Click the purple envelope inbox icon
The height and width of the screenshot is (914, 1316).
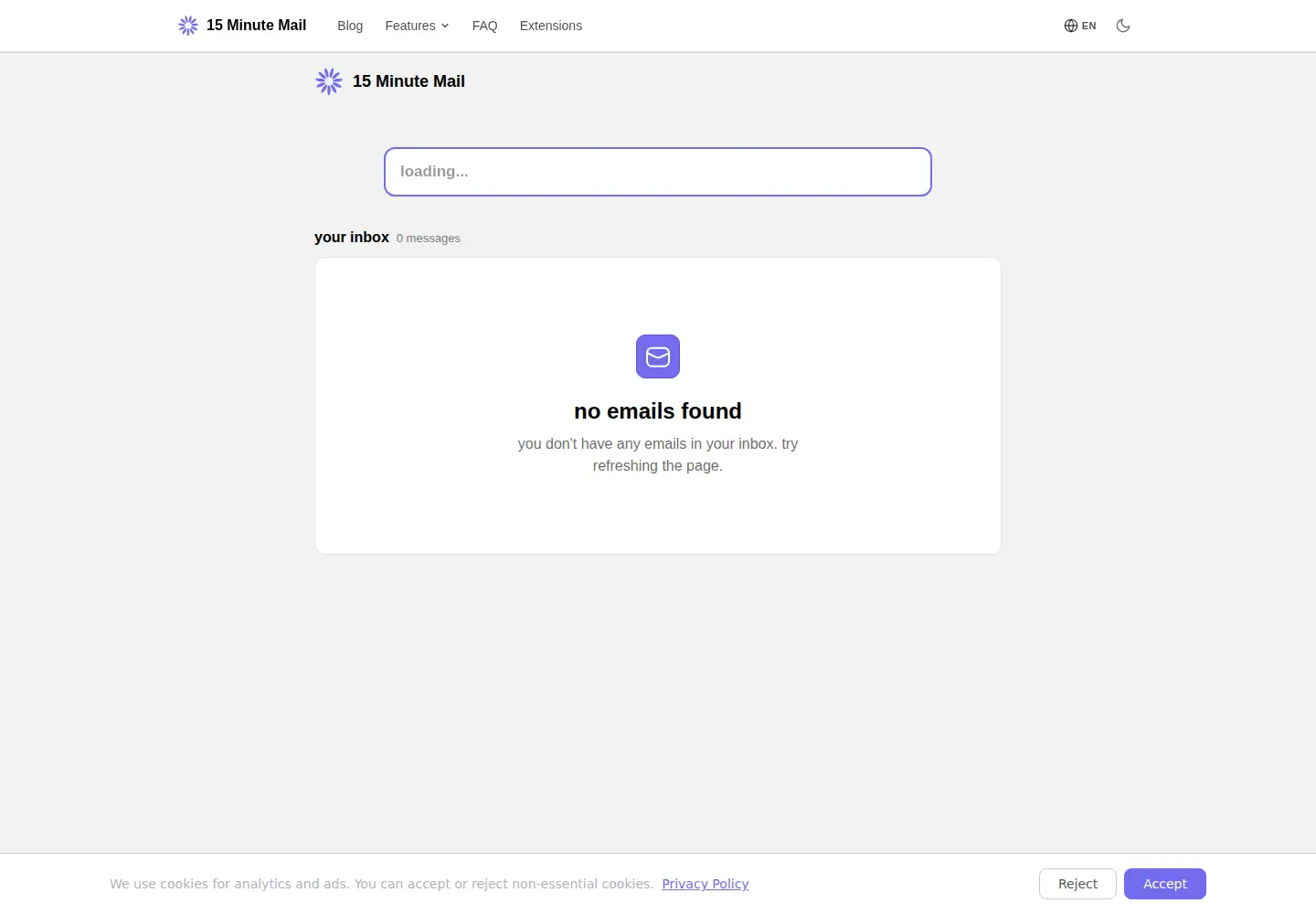click(658, 356)
